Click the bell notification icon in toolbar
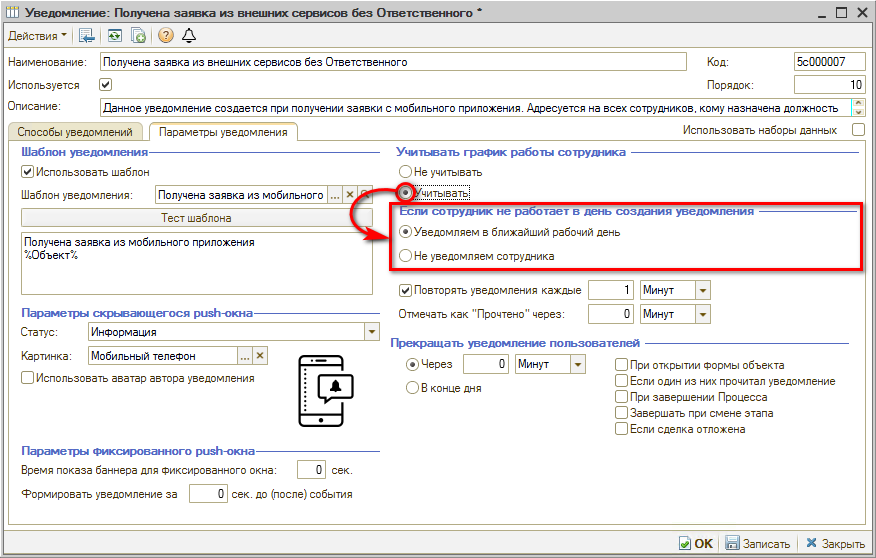 coord(188,36)
